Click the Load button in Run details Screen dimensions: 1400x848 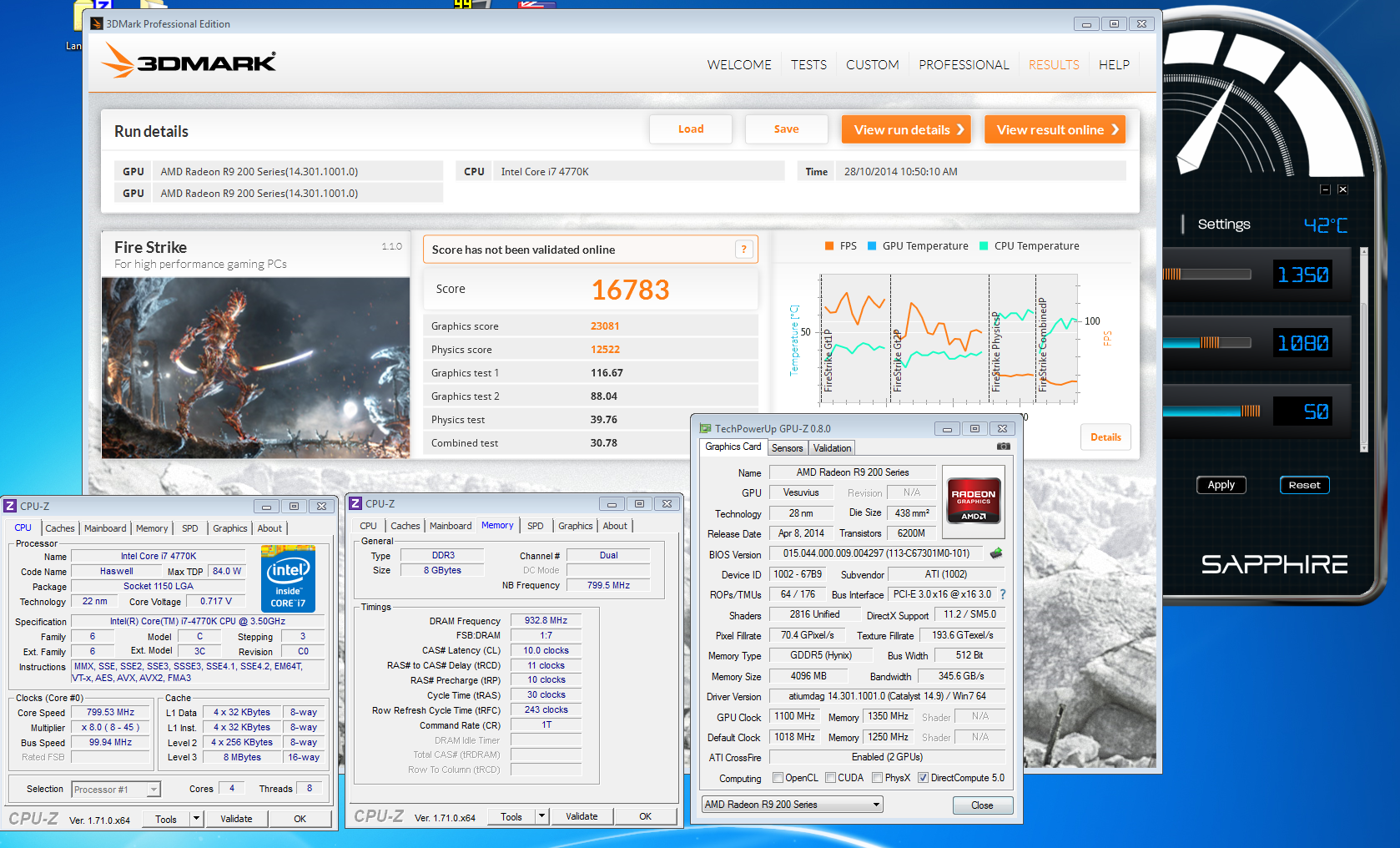(691, 129)
